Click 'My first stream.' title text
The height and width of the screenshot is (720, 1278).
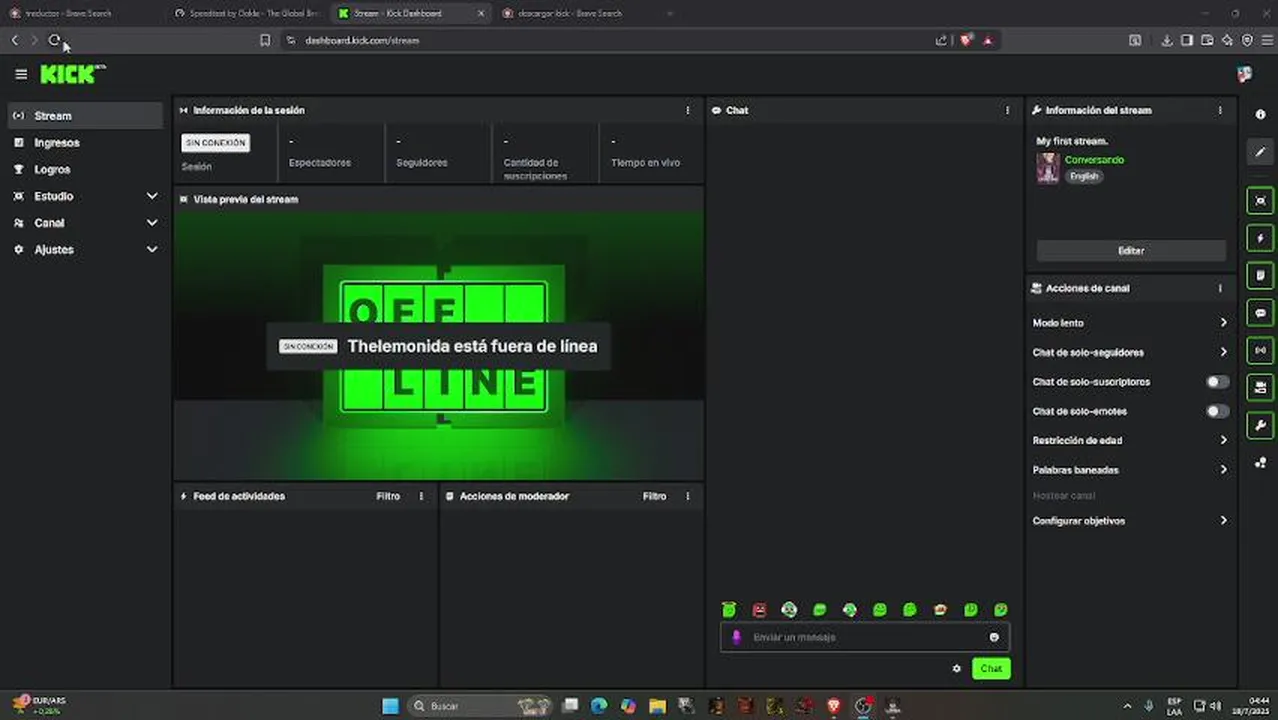tap(1072, 141)
